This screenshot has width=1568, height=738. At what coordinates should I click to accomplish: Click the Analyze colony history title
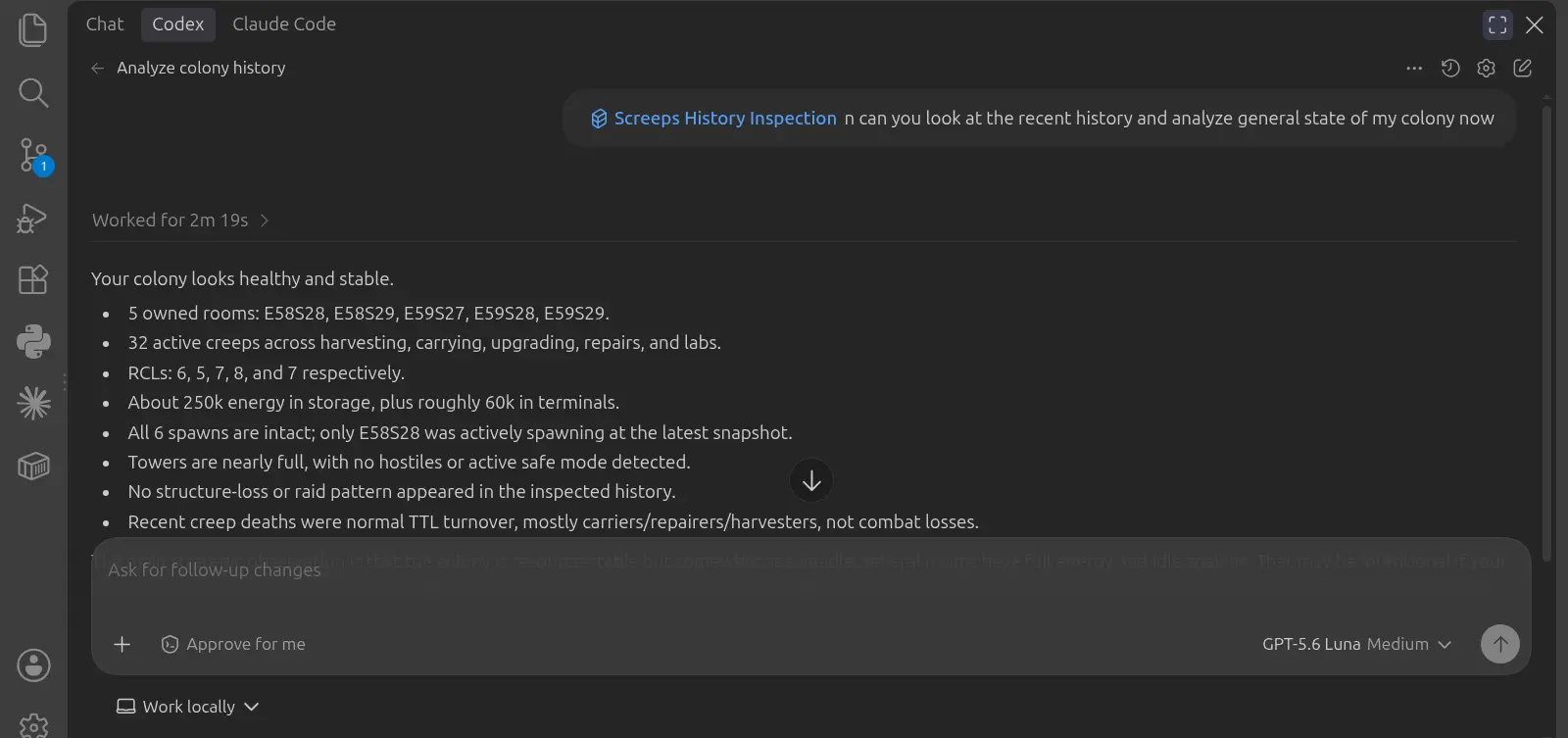[201, 68]
